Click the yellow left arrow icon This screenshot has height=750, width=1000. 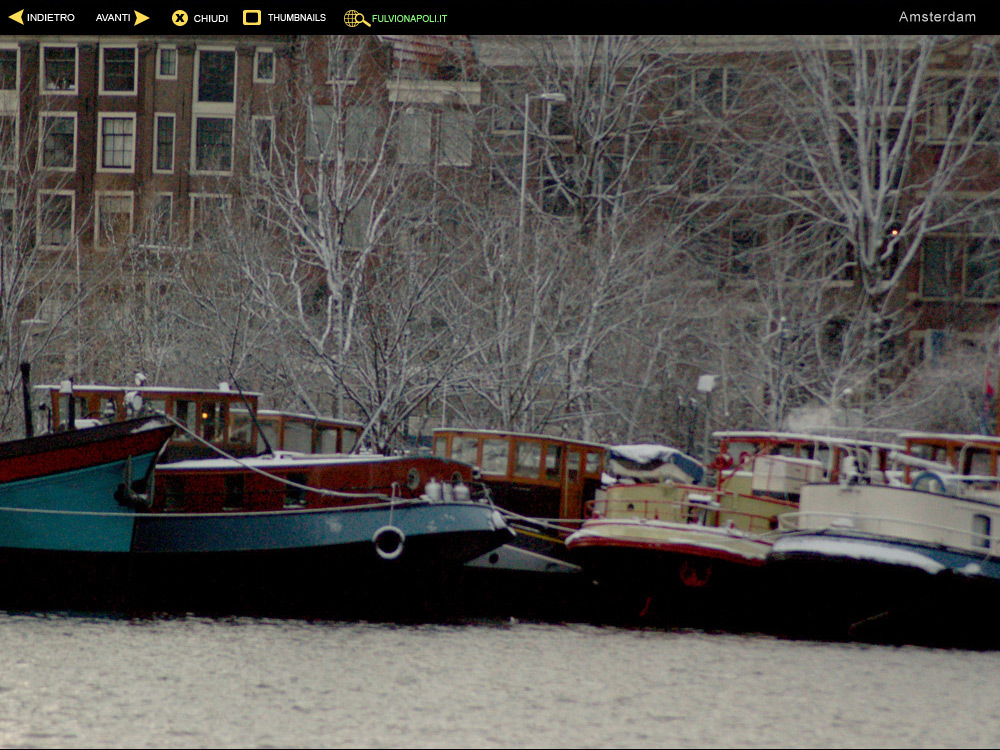pos(16,17)
